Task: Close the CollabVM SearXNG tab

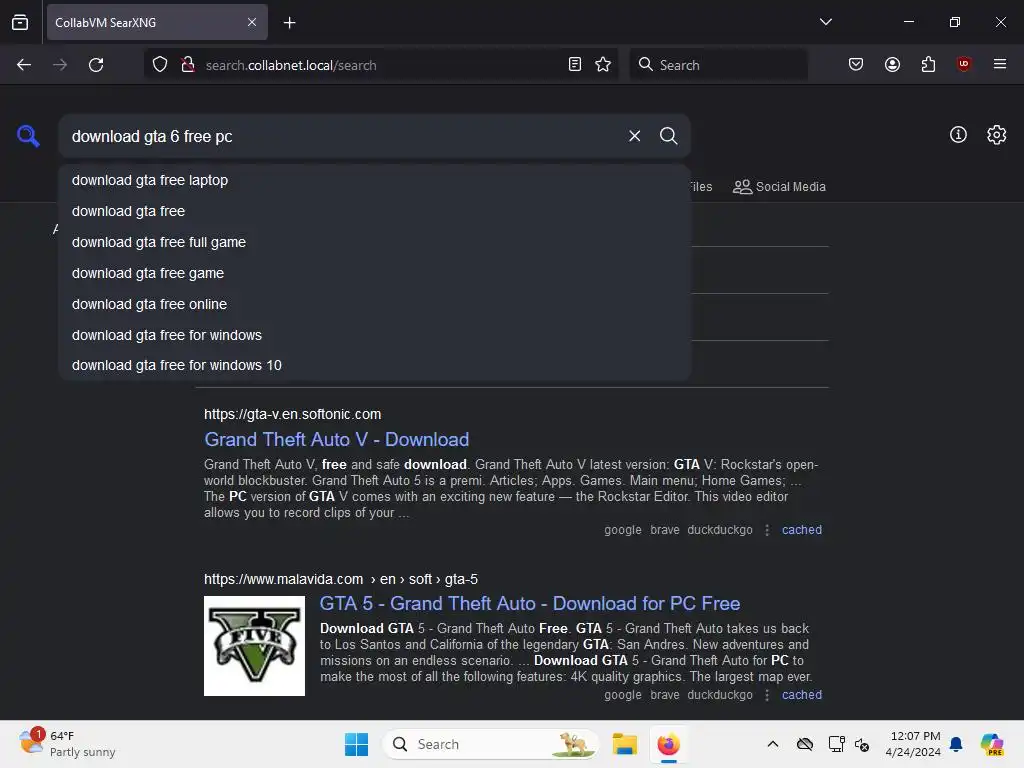Action: click(251, 22)
